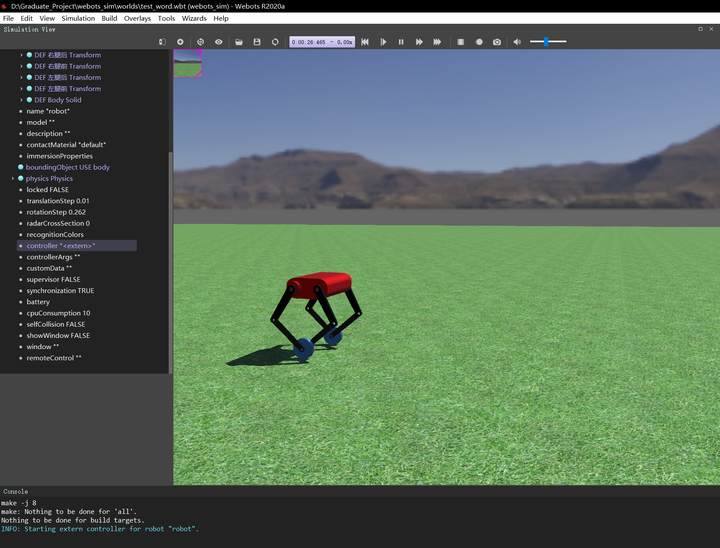Open the Tools menu
Viewport: 720px width, 548px height.
(166, 18)
